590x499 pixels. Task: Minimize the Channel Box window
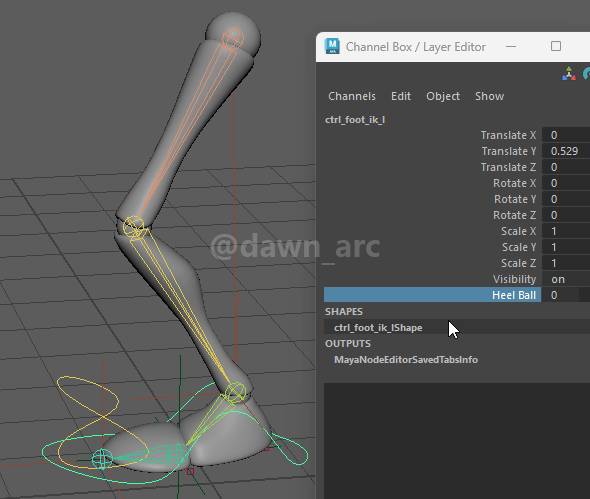click(x=511, y=46)
